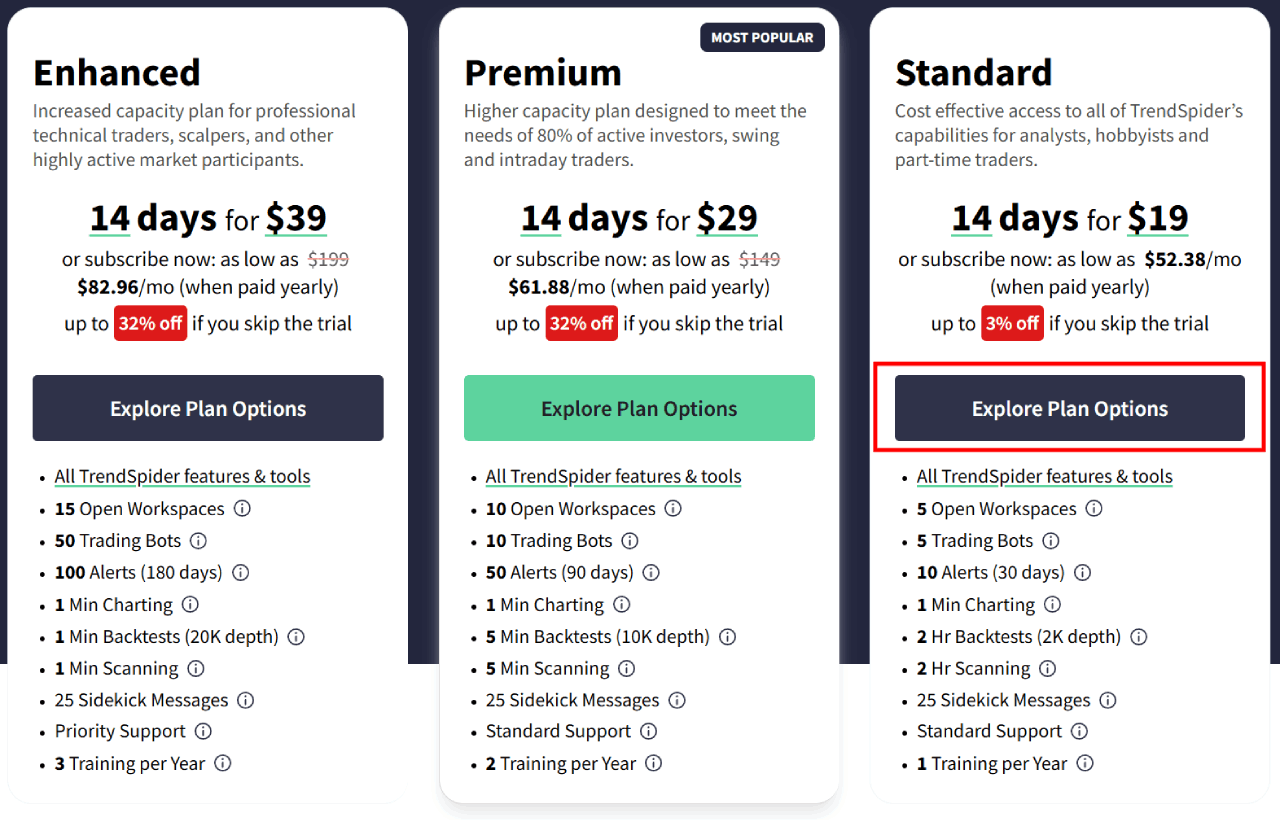Open All TrendSpider features & tools under Standard
1280x826 pixels.
(x=1044, y=477)
